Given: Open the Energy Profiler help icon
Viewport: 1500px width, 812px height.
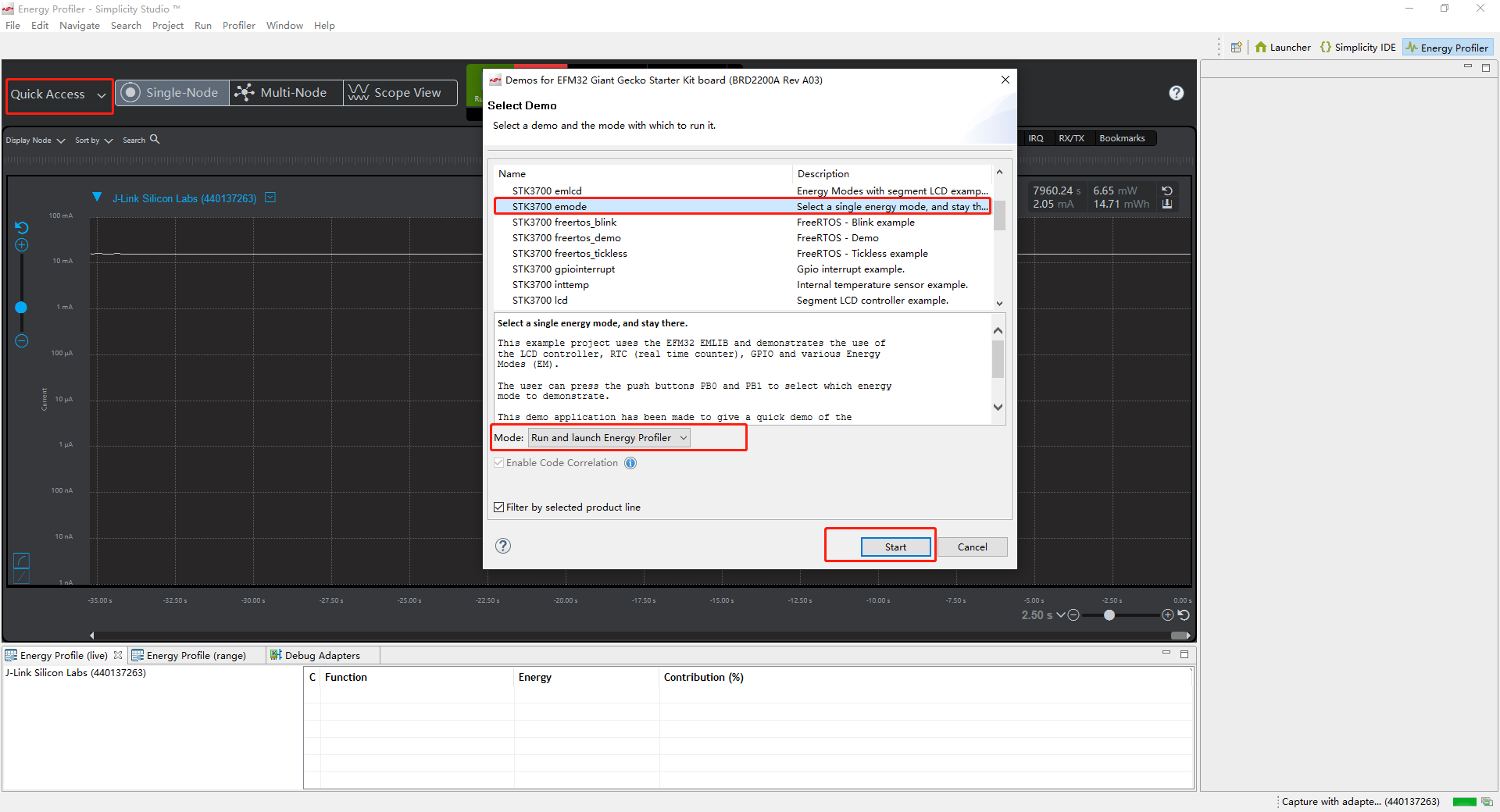Looking at the screenshot, I should [1176, 93].
